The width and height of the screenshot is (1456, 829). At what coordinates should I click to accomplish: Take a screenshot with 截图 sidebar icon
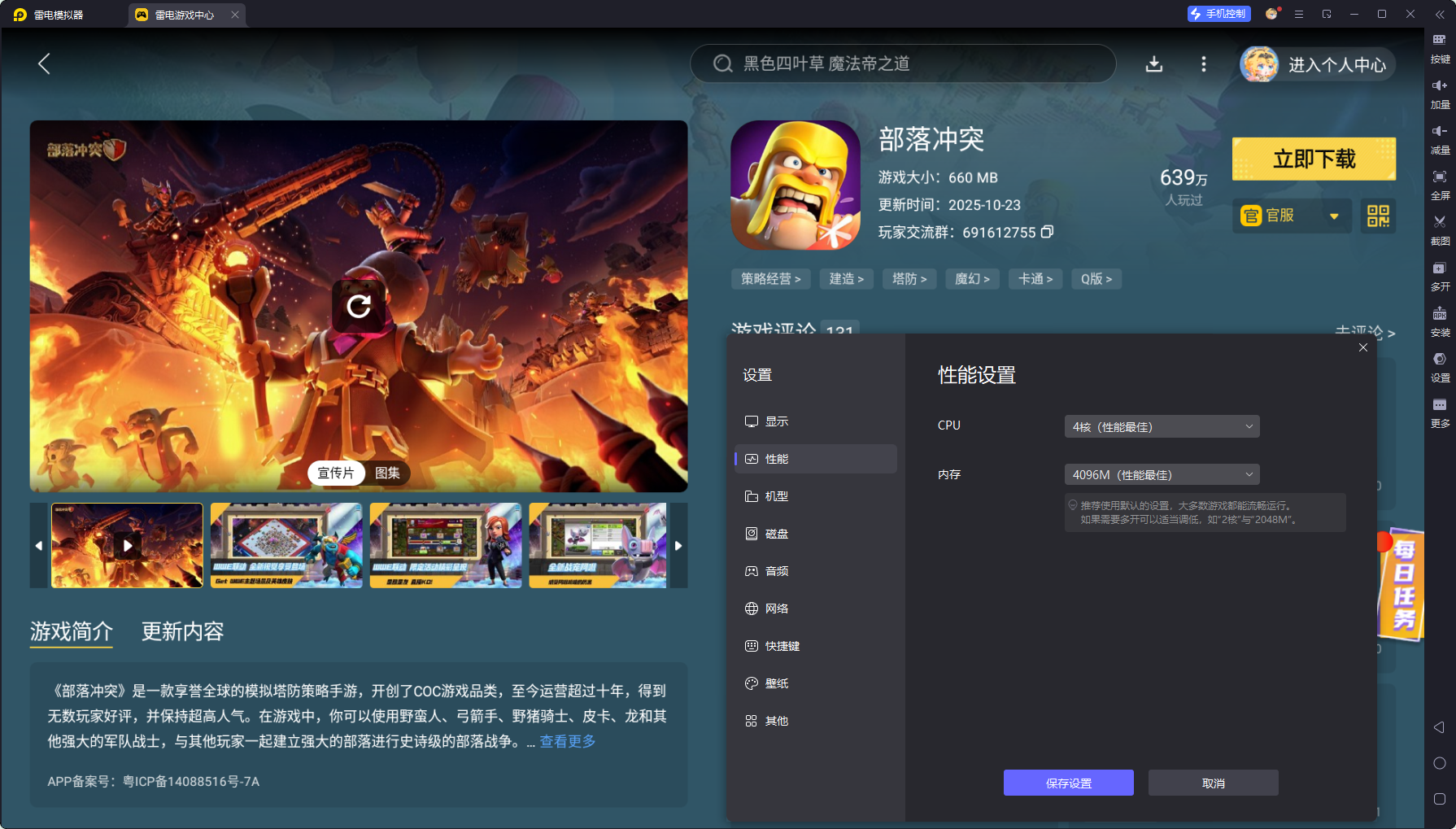[x=1440, y=231]
